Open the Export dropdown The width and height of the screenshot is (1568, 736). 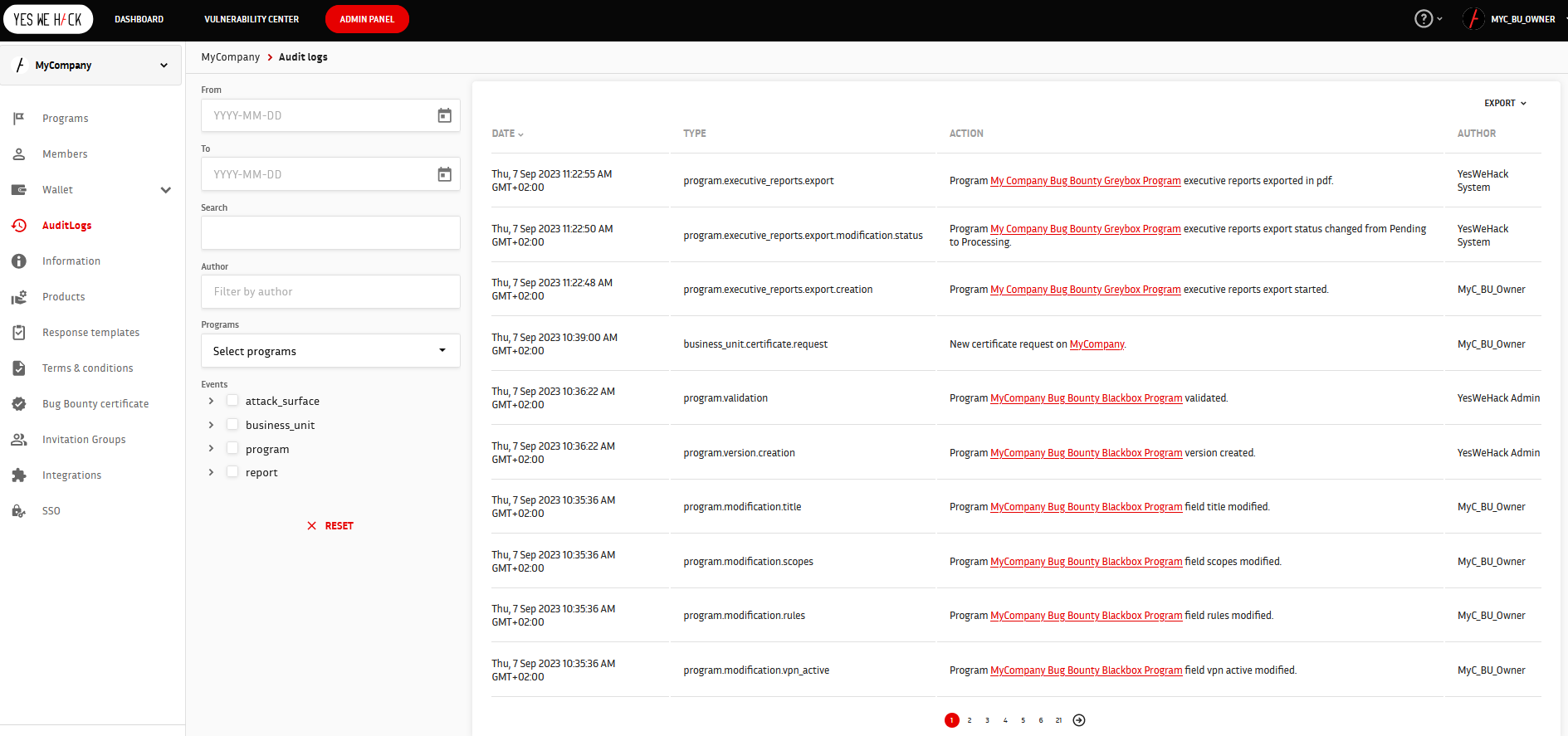click(x=1505, y=103)
